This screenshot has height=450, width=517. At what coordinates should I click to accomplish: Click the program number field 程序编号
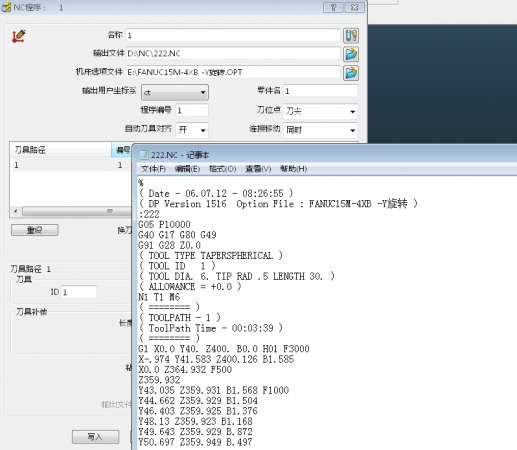click(192, 110)
